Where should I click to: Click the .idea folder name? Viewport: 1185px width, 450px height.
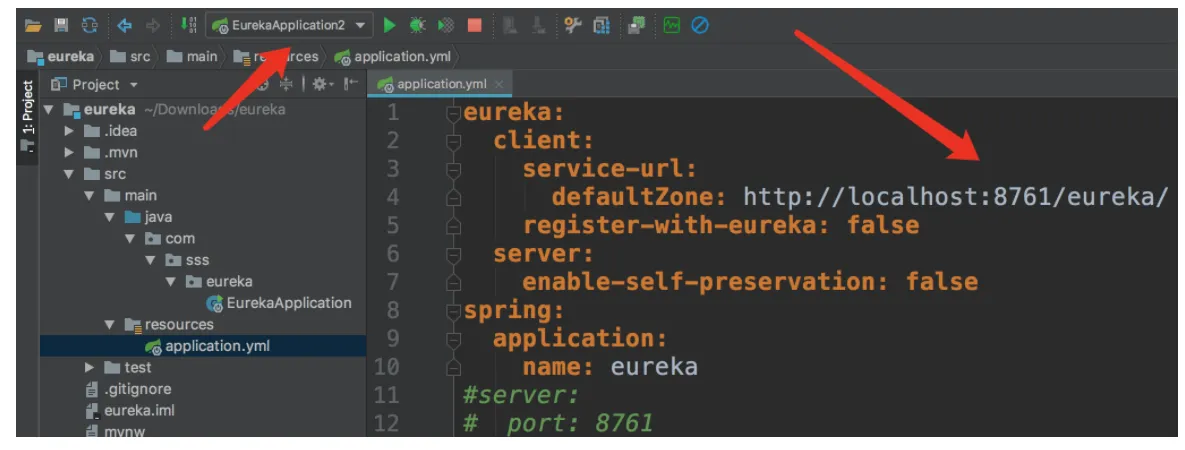121,132
